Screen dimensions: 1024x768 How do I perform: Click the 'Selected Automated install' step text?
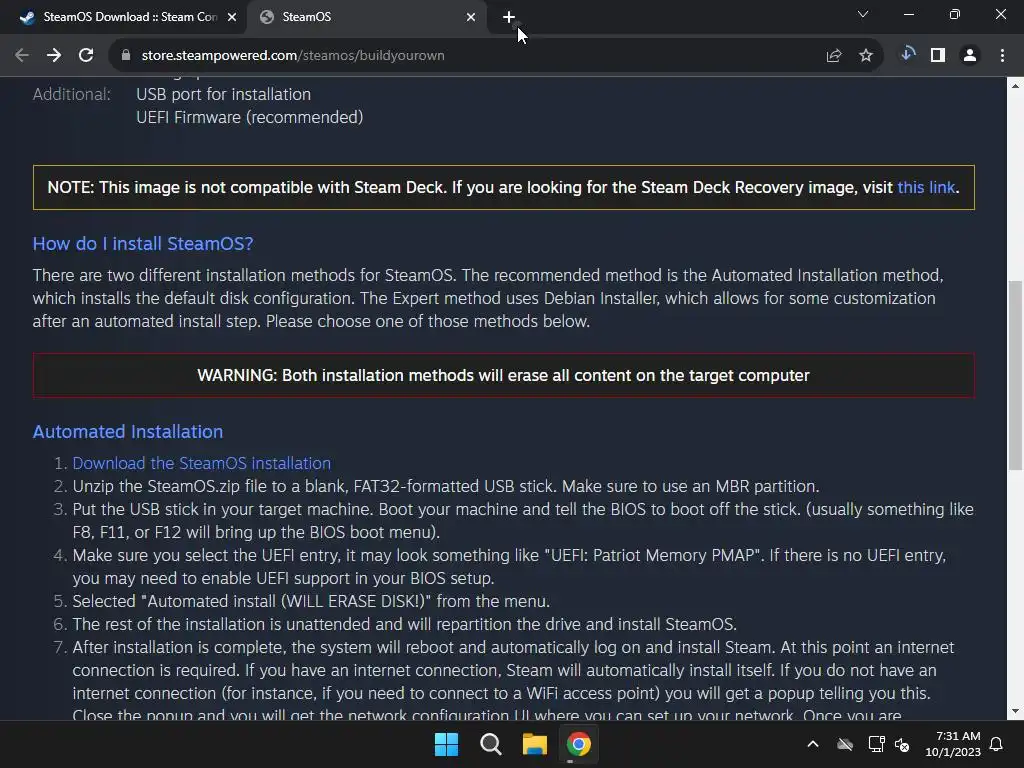[311, 601]
